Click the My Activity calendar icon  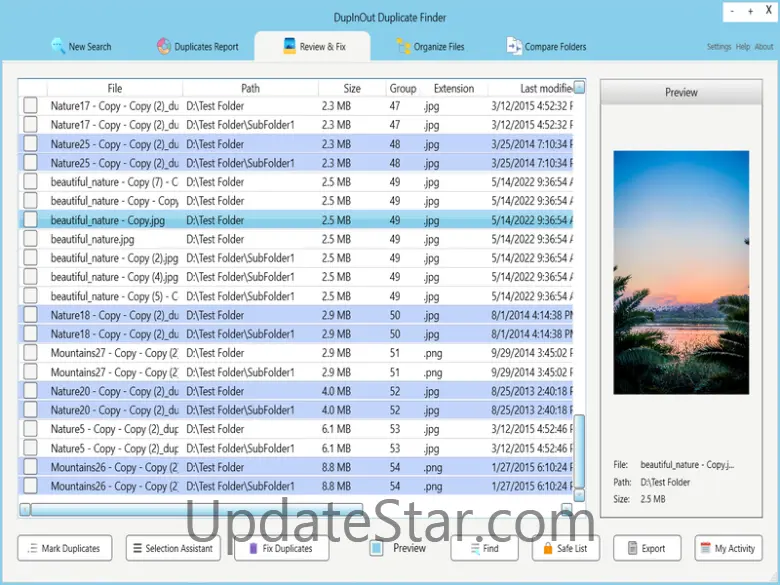(x=705, y=548)
